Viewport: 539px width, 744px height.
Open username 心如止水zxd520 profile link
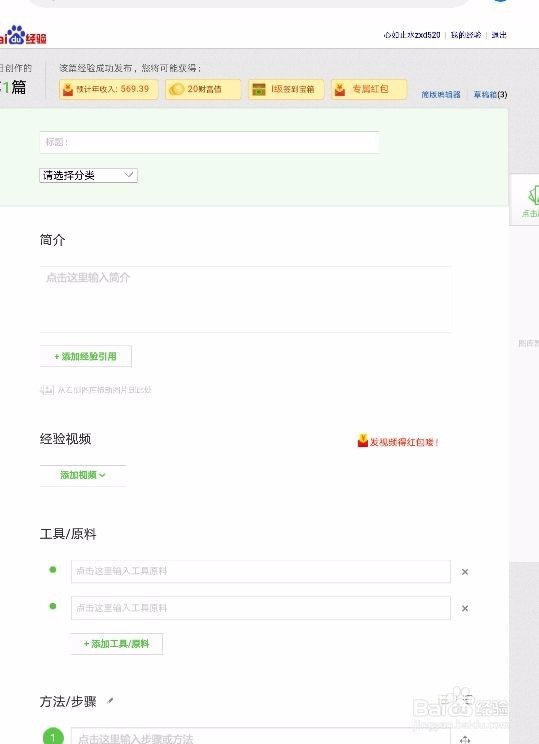click(412, 35)
